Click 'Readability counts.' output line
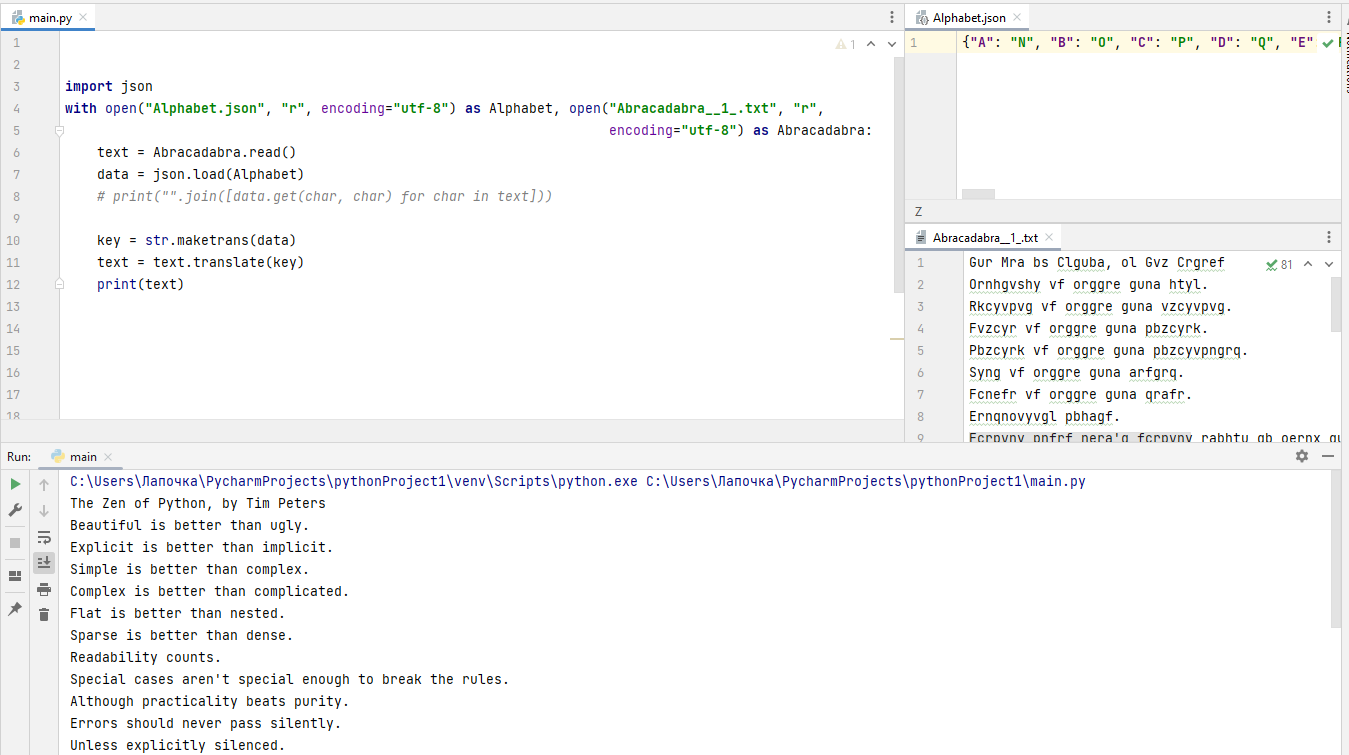1349x755 pixels. (146, 658)
